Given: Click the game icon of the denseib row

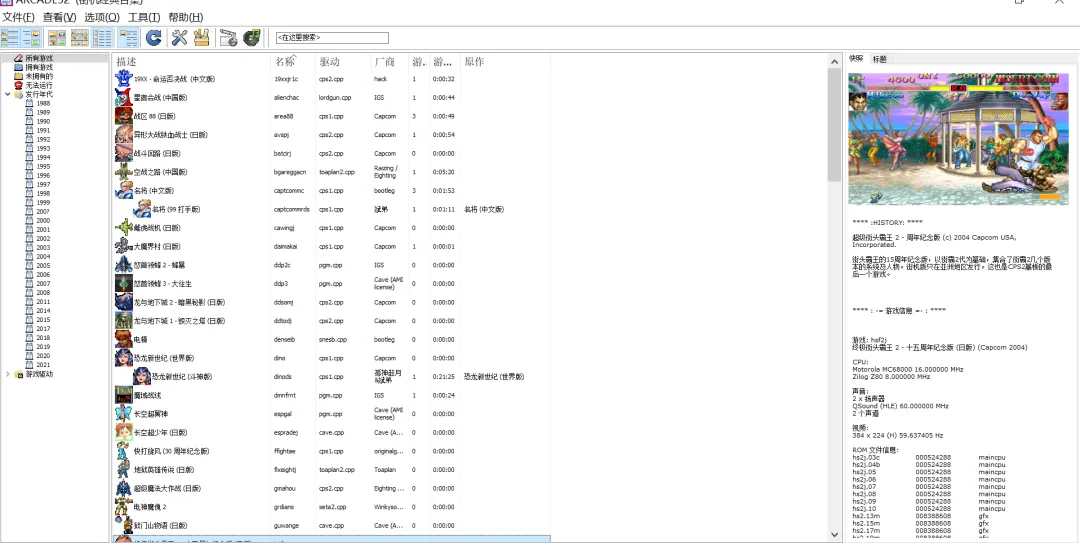Looking at the screenshot, I should pos(124,339).
